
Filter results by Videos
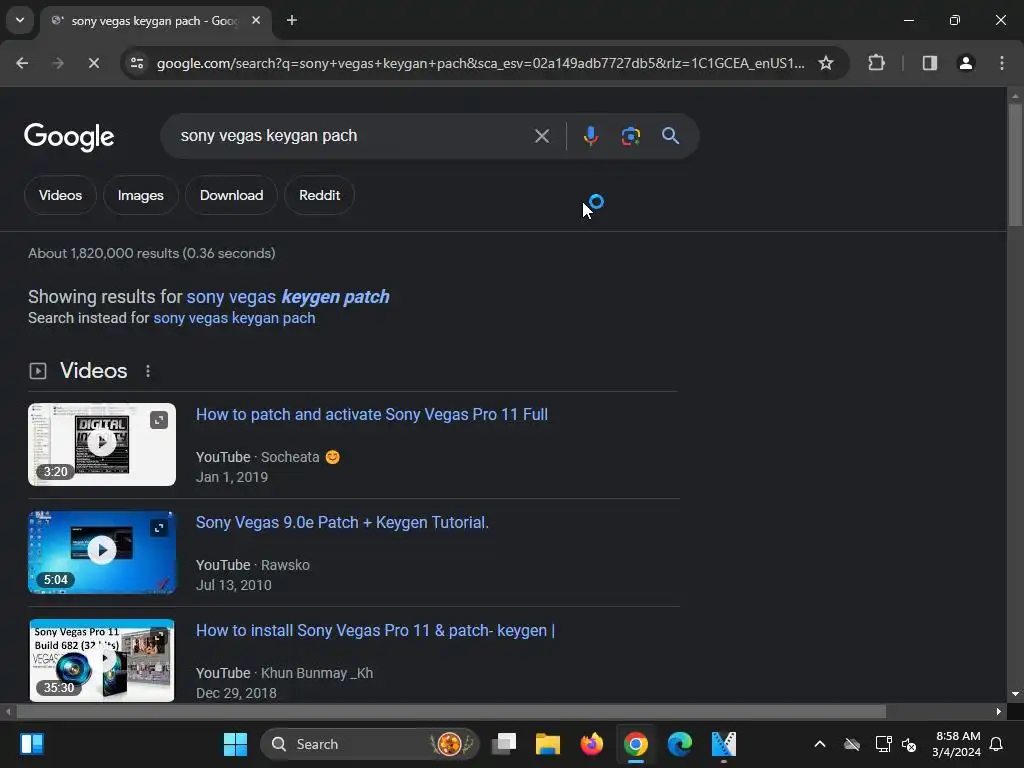(60, 195)
